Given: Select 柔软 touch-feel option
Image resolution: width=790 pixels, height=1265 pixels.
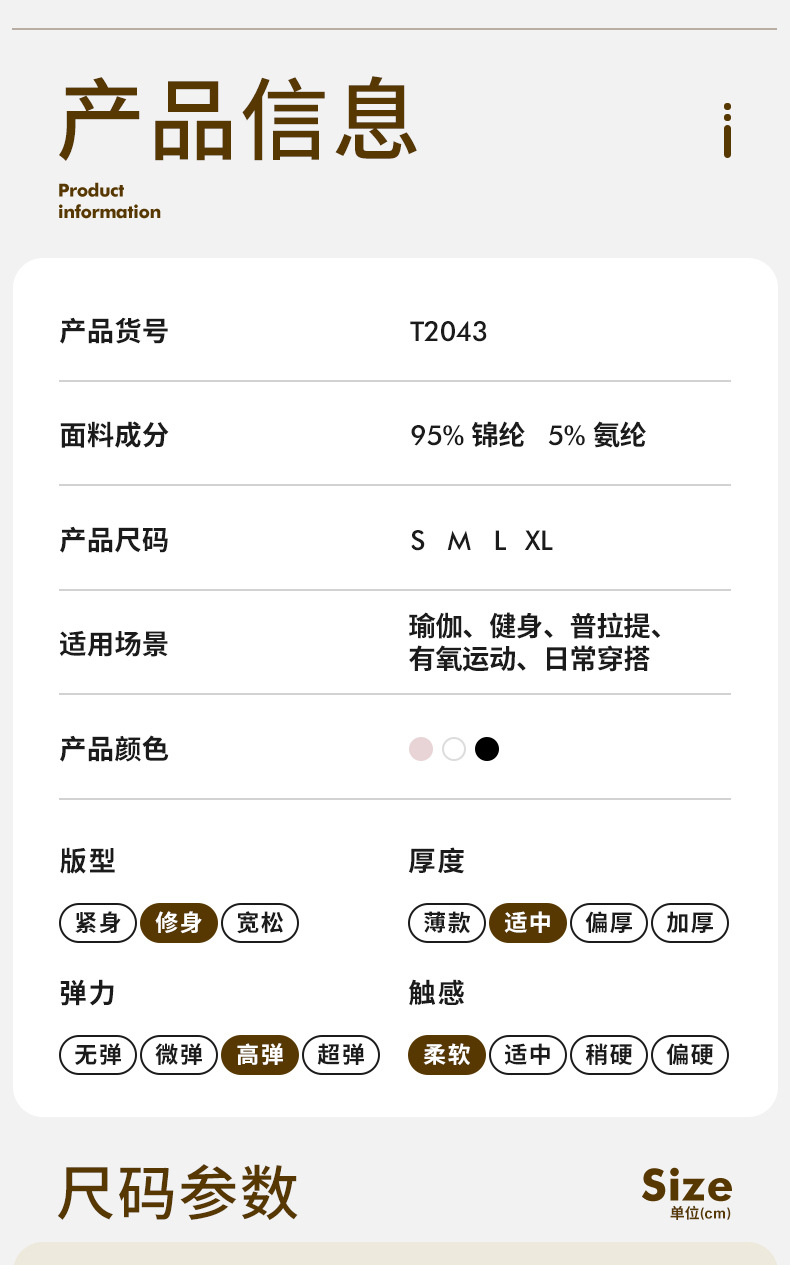Looking at the screenshot, I should coord(447,1055).
